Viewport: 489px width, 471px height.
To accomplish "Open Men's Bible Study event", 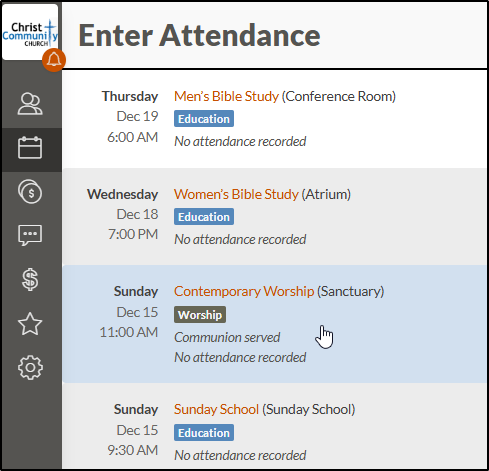I will [226, 96].
